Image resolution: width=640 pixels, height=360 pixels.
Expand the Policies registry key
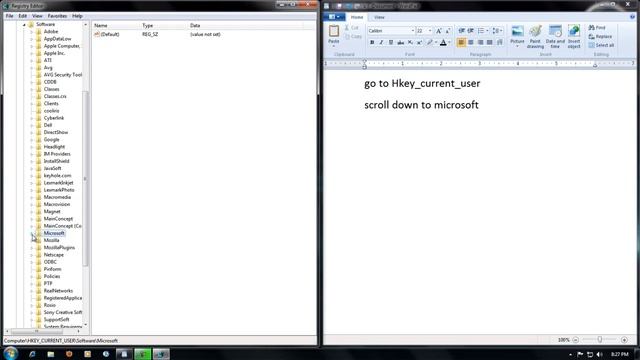(32, 276)
